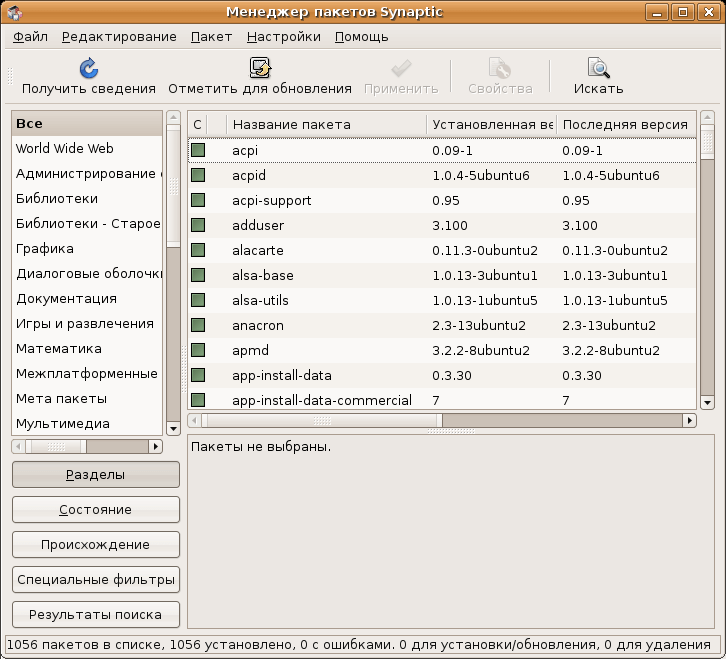726x659 pixels.
Task: Click Отметить для обновления toolbar icon
Action: [x=260, y=68]
